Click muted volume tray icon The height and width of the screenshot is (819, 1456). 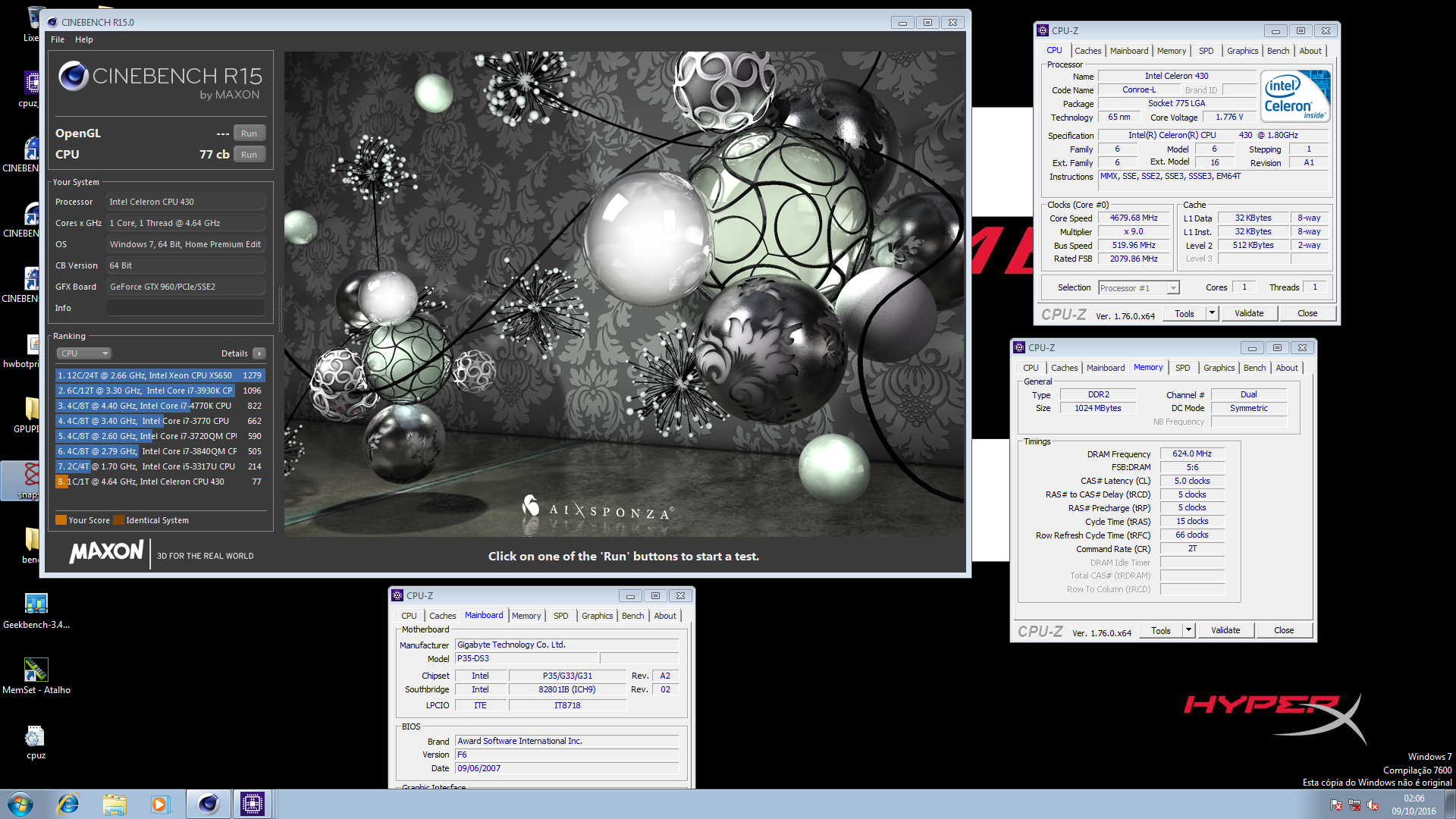(x=1373, y=805)
